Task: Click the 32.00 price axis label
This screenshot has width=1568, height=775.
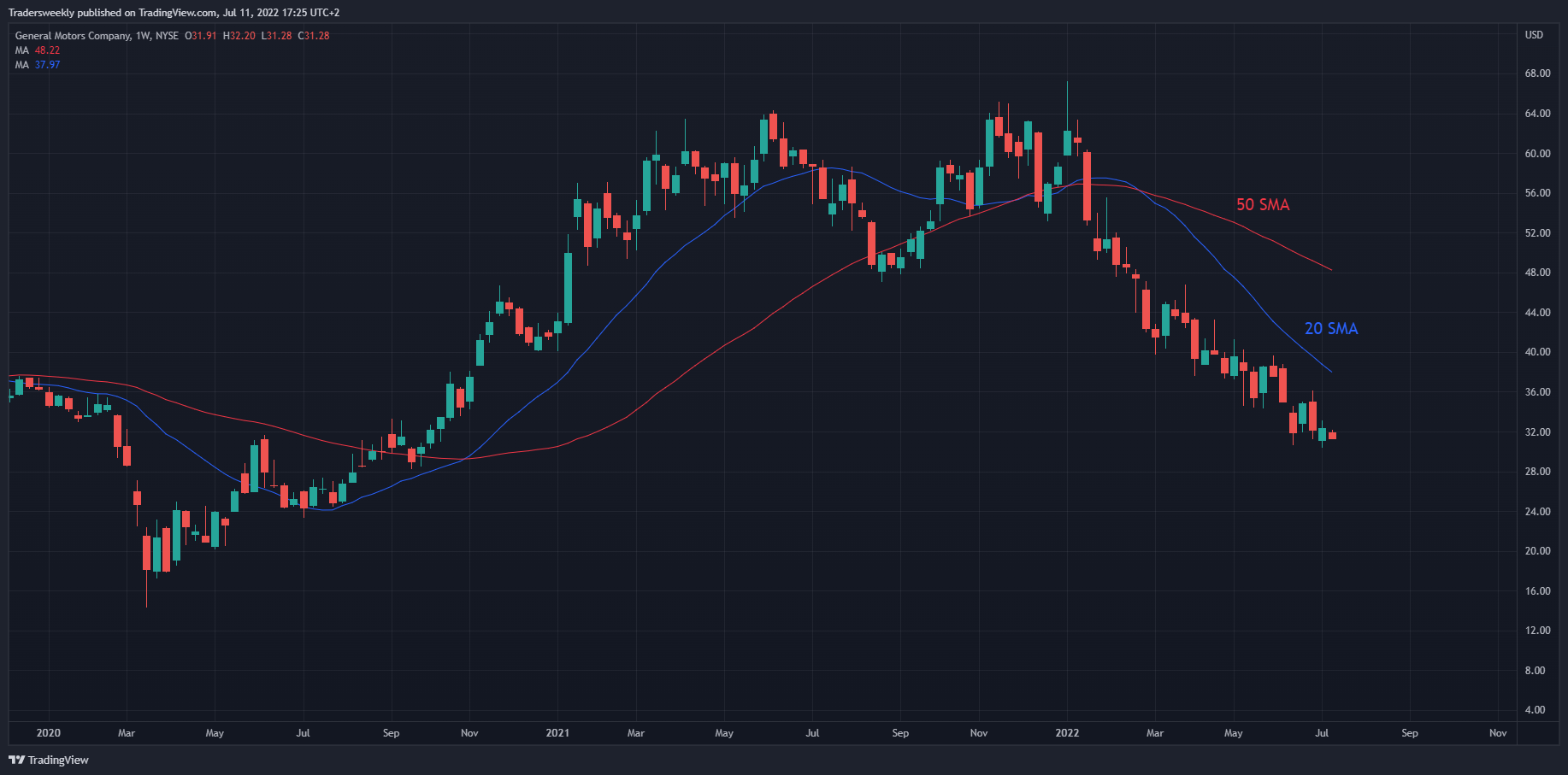Action: (1537, 432)
